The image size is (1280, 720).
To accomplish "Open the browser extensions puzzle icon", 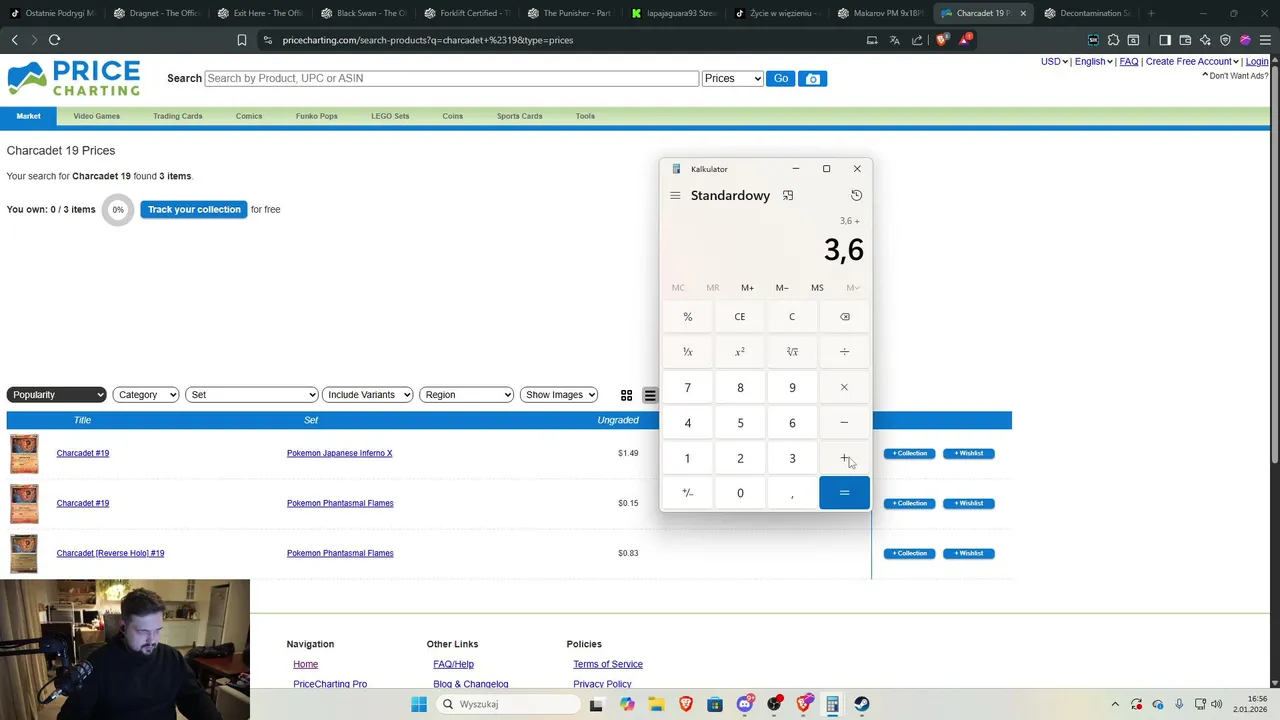I will click(1113, 40).
